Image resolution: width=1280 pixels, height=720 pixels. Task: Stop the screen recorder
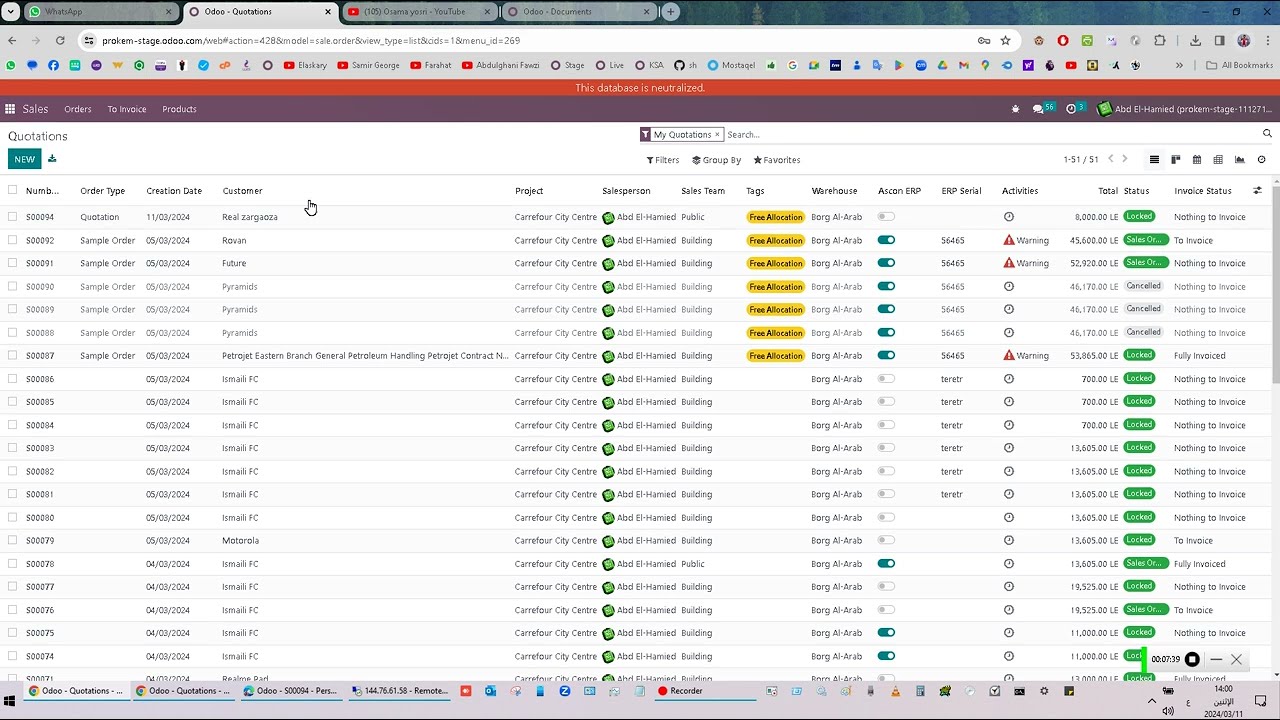1192,659
